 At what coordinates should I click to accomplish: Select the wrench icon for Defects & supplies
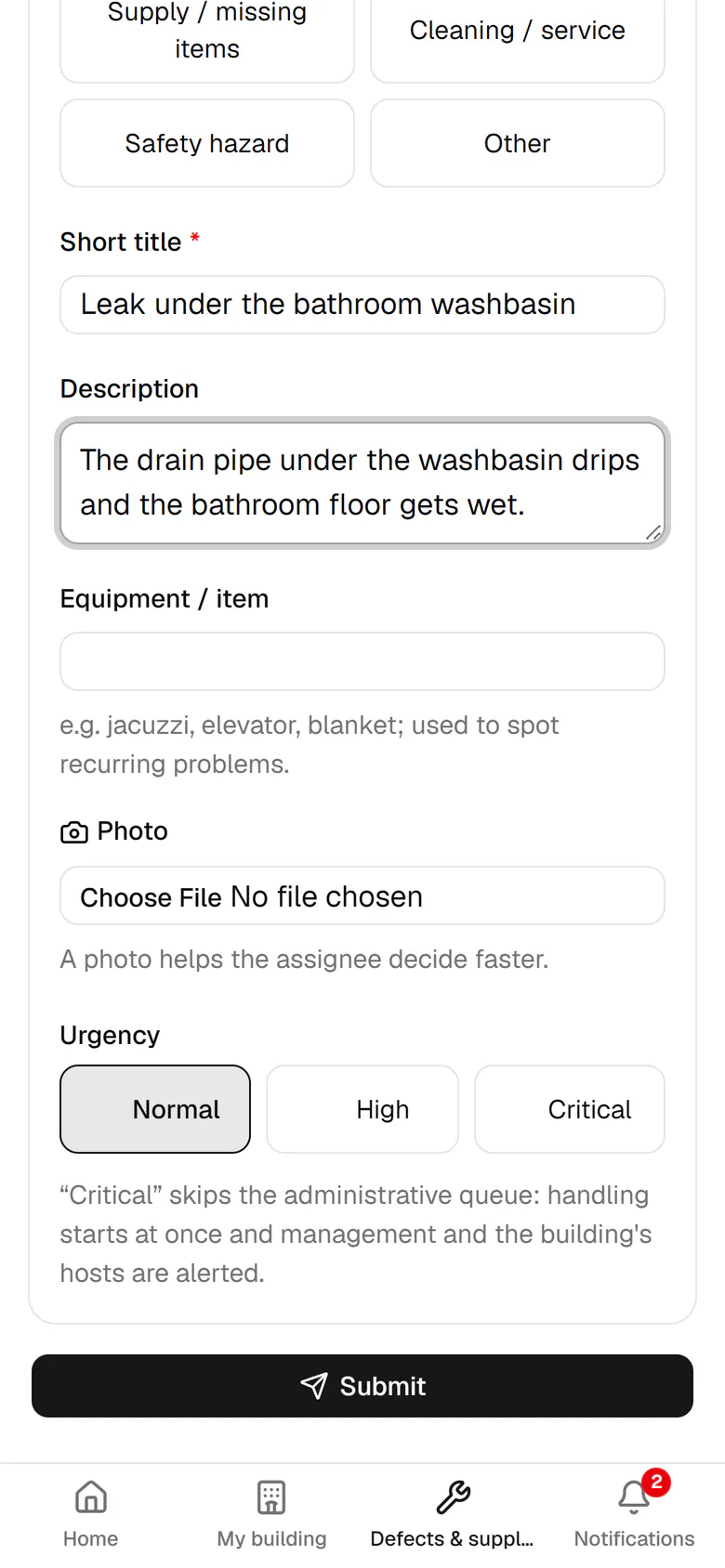[453, 1497]
